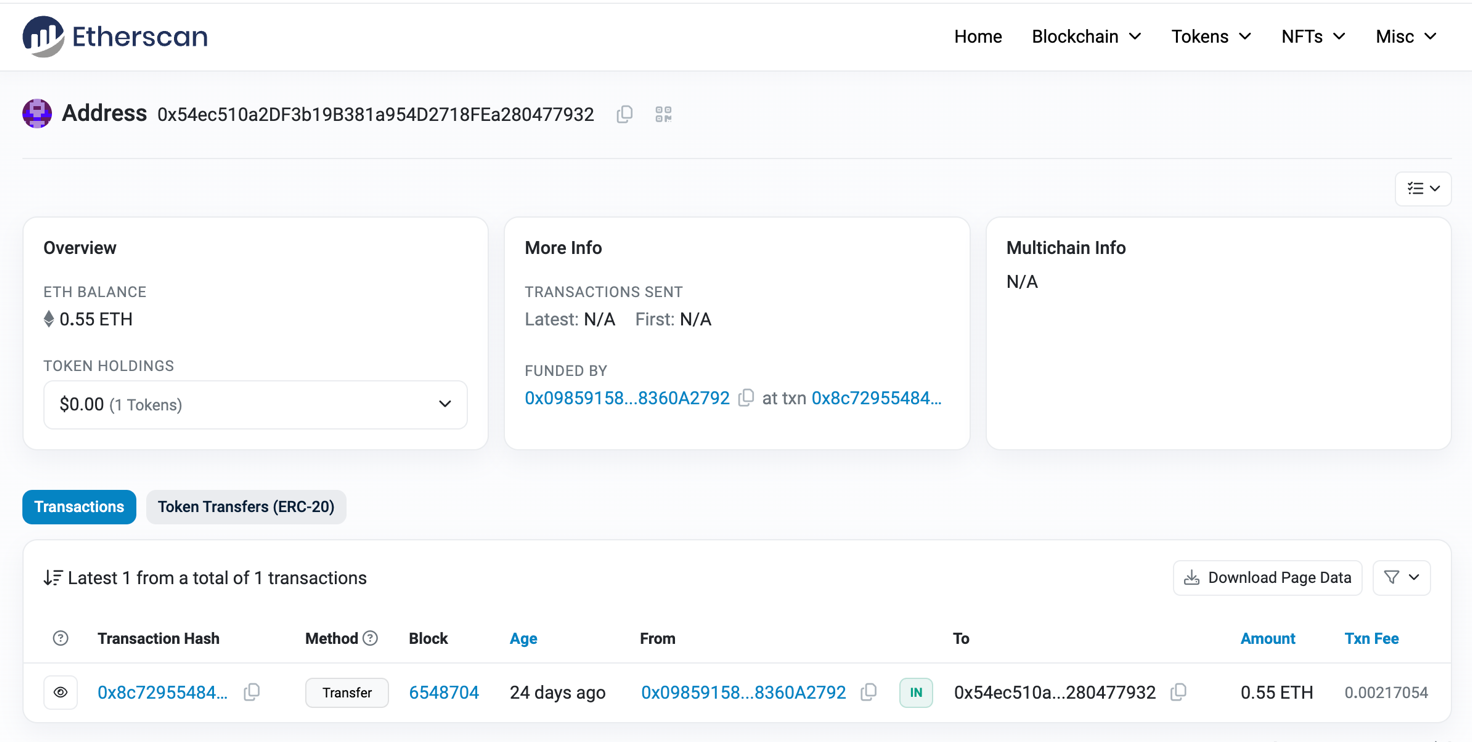1472x742 pixels.
Task: Switch to Token Transfers (ERC-20) tab
Action: coord(246,507)
